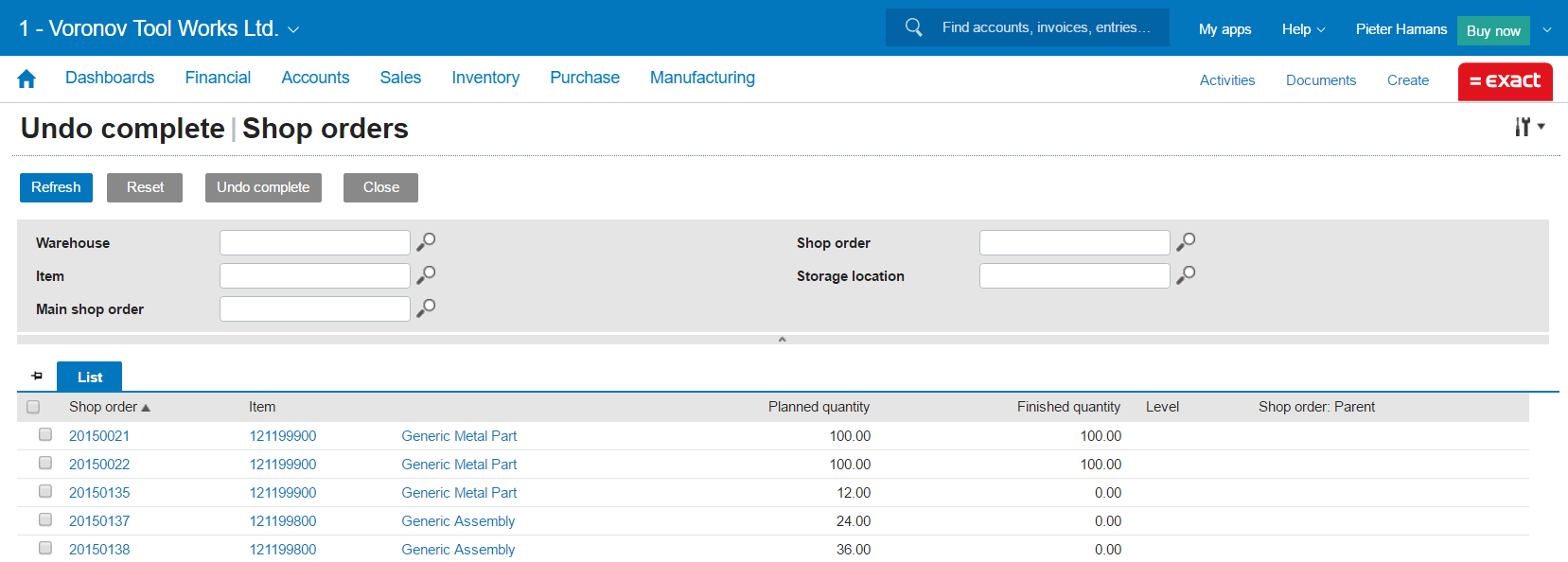Check the box for shop order 20150137

click(x=45, y=520)
